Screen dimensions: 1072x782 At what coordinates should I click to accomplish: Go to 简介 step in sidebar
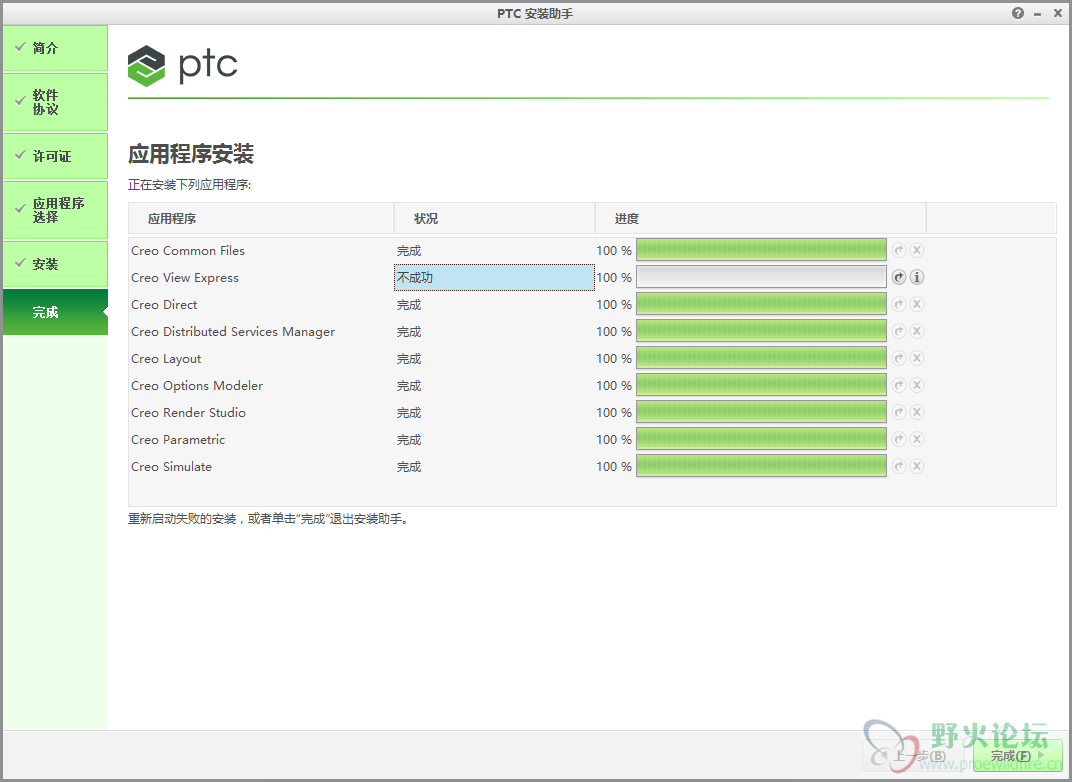point(55,48)
